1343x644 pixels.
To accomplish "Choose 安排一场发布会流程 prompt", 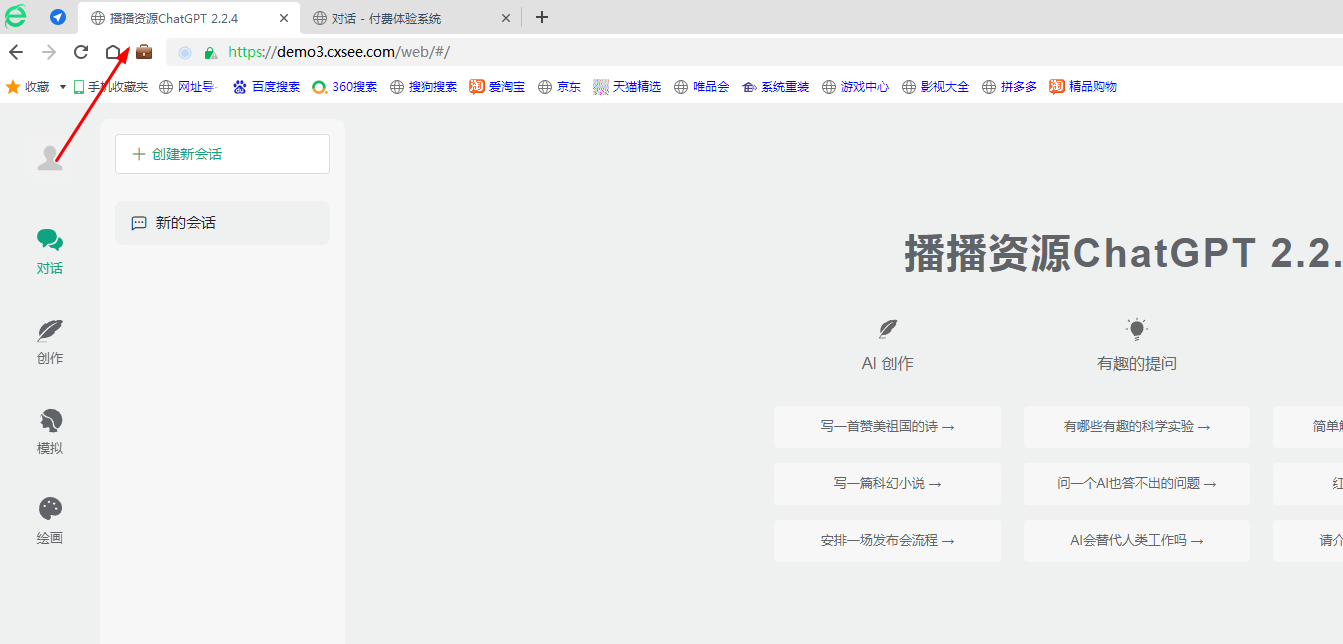I will tap(887, 541).
